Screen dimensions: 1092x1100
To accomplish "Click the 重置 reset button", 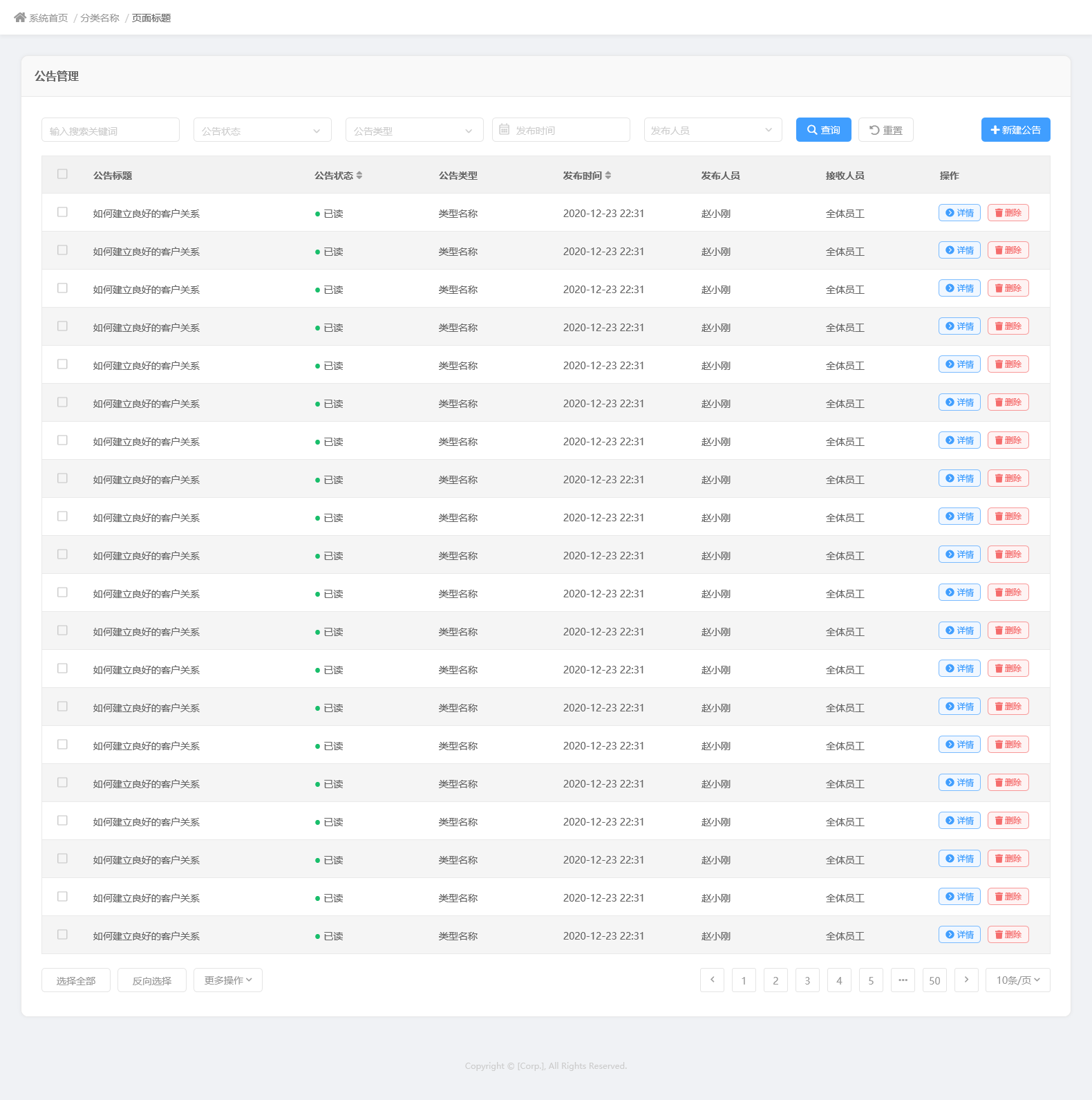I will coord(886,130).
